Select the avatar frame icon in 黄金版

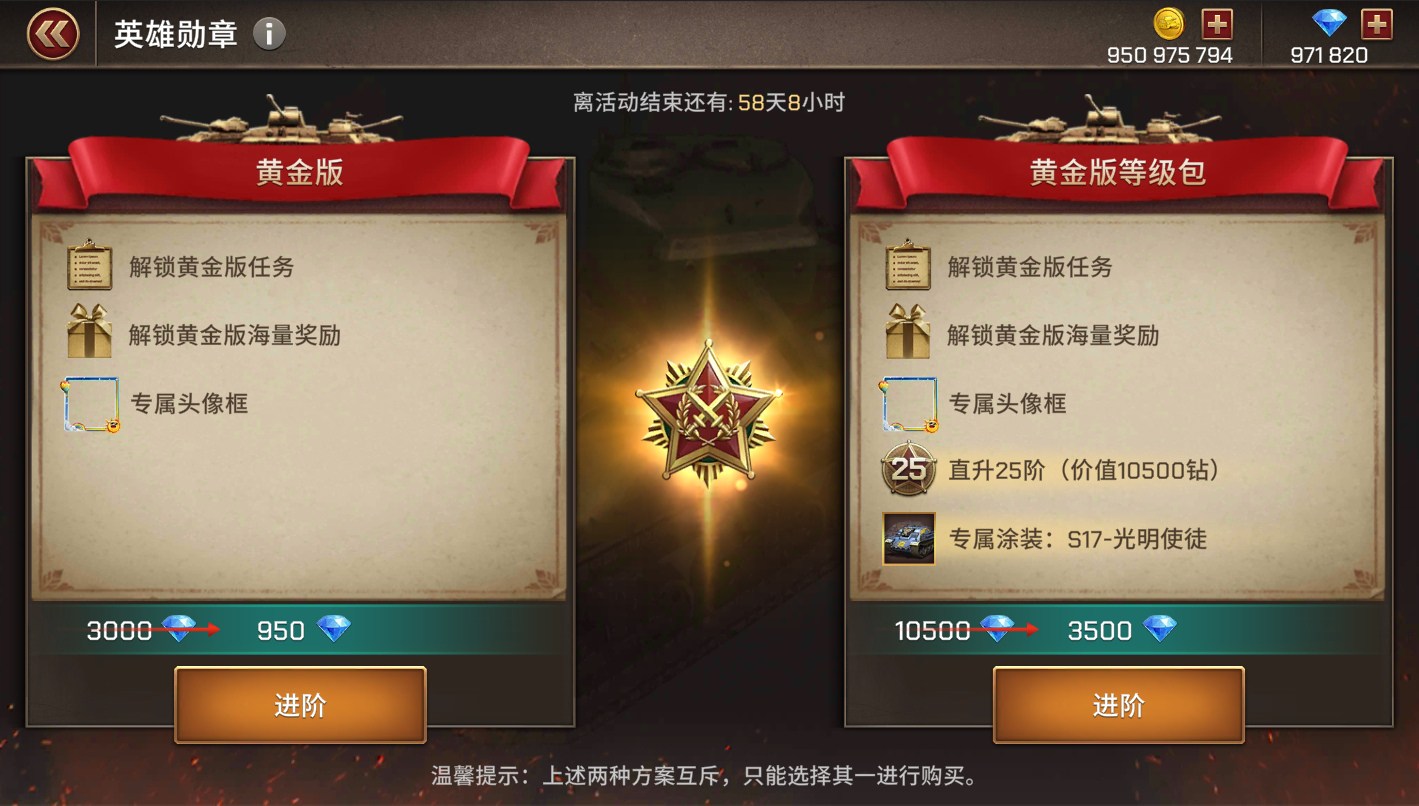pyautogui.click(x=91, y=404)
